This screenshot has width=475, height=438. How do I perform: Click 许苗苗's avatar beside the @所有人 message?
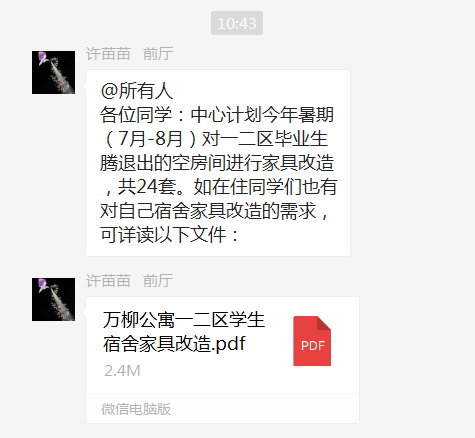[x=53, y=72]
